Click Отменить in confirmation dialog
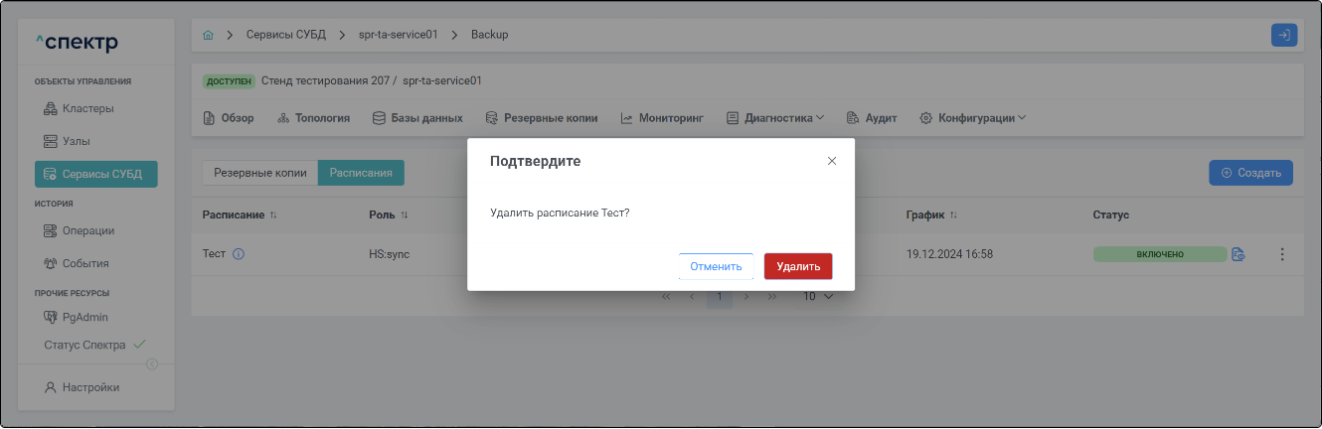The image size is (1322, 429). click(716, 266)
